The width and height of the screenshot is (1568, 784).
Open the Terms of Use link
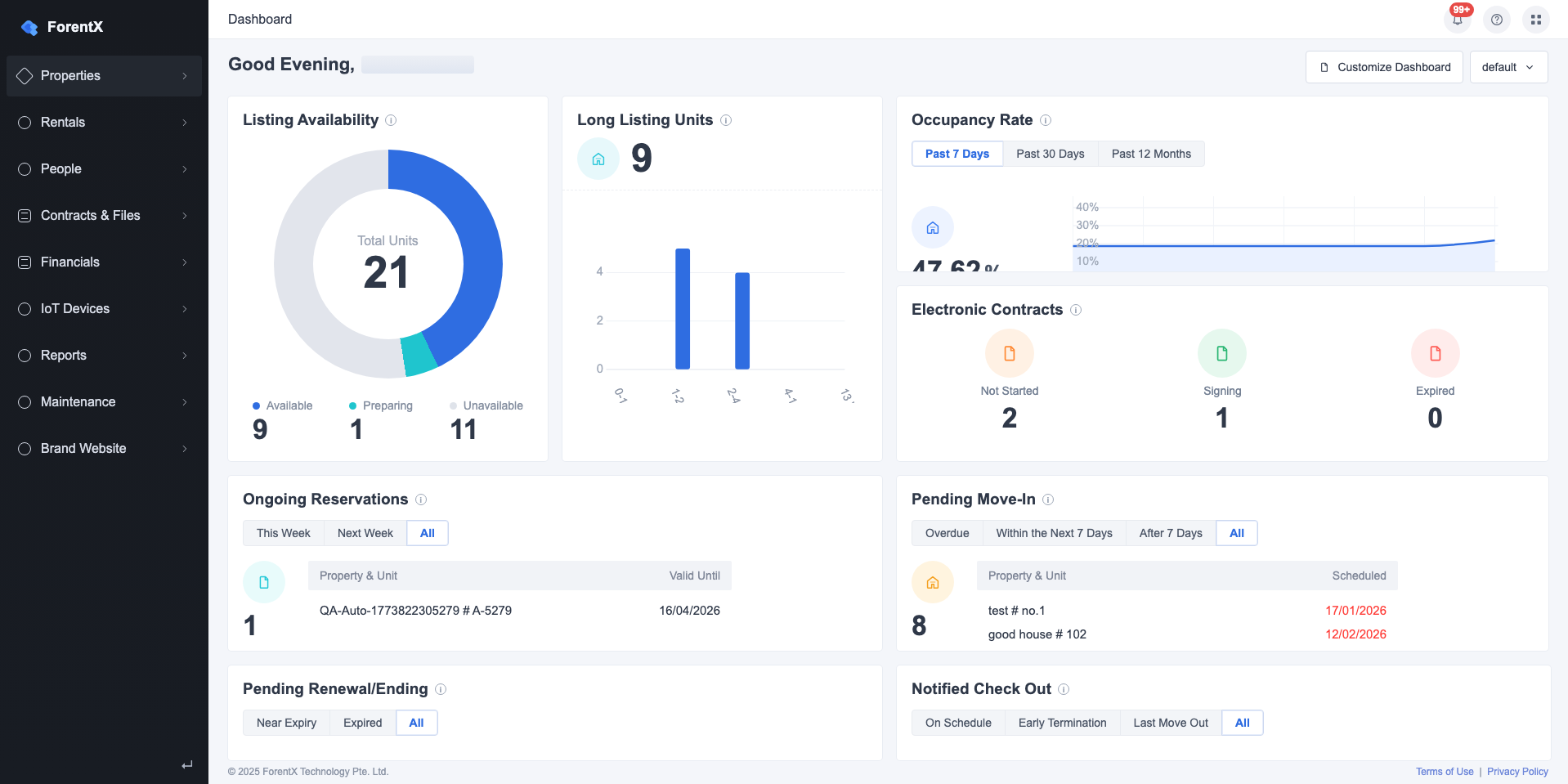pyautogui.click(x=1445, y=772)
